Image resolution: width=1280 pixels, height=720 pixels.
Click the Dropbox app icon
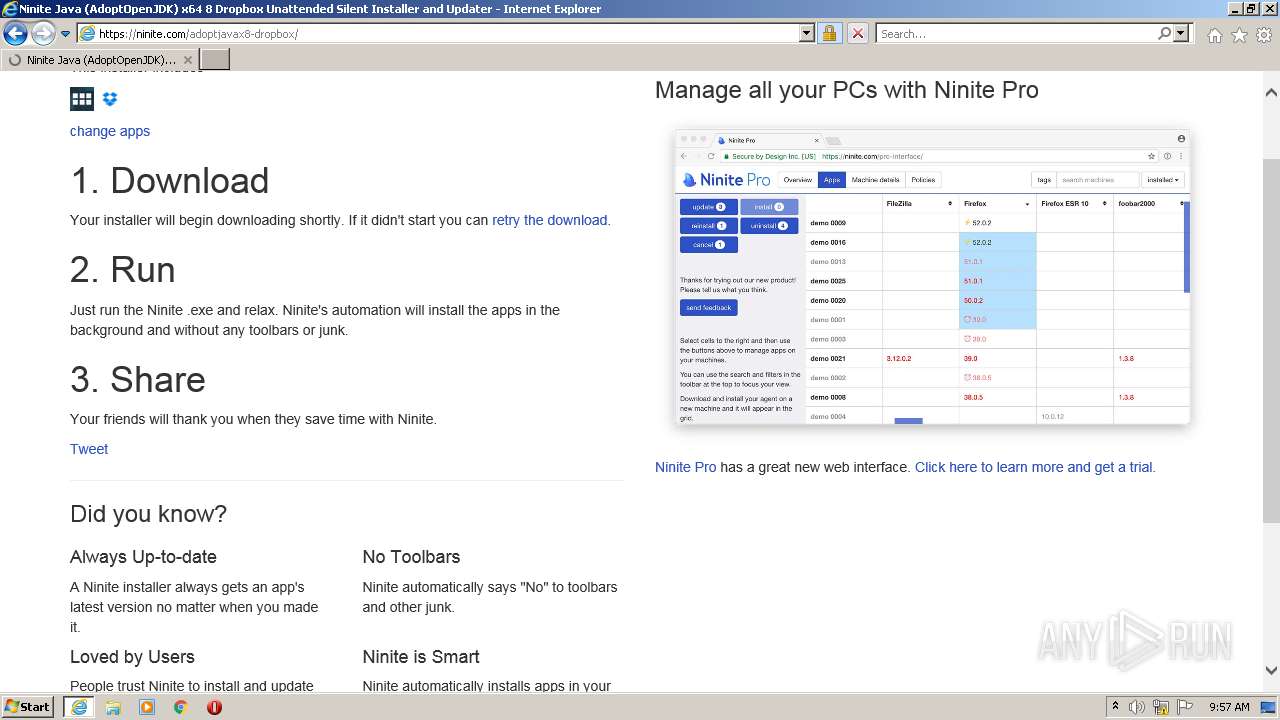[110, 99]
